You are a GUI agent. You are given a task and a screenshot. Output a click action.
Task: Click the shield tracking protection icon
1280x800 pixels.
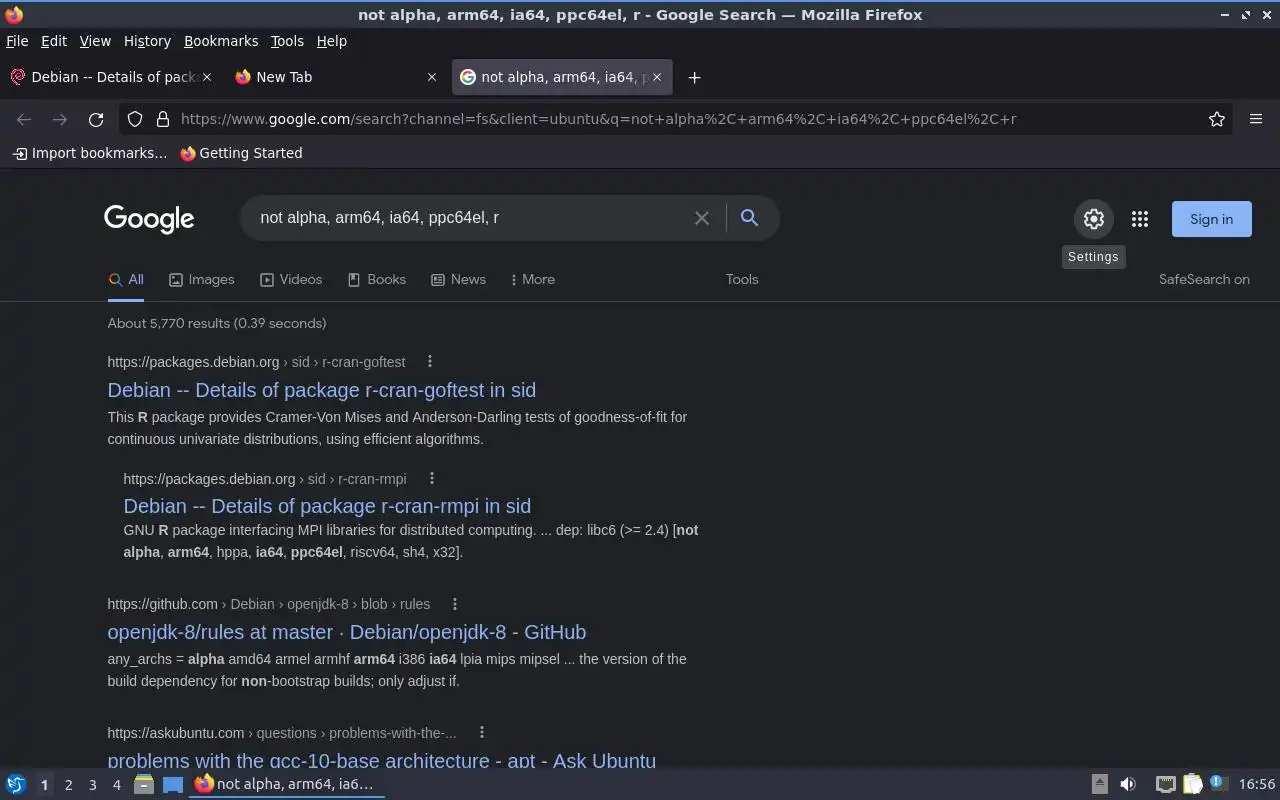click(135, 119)
